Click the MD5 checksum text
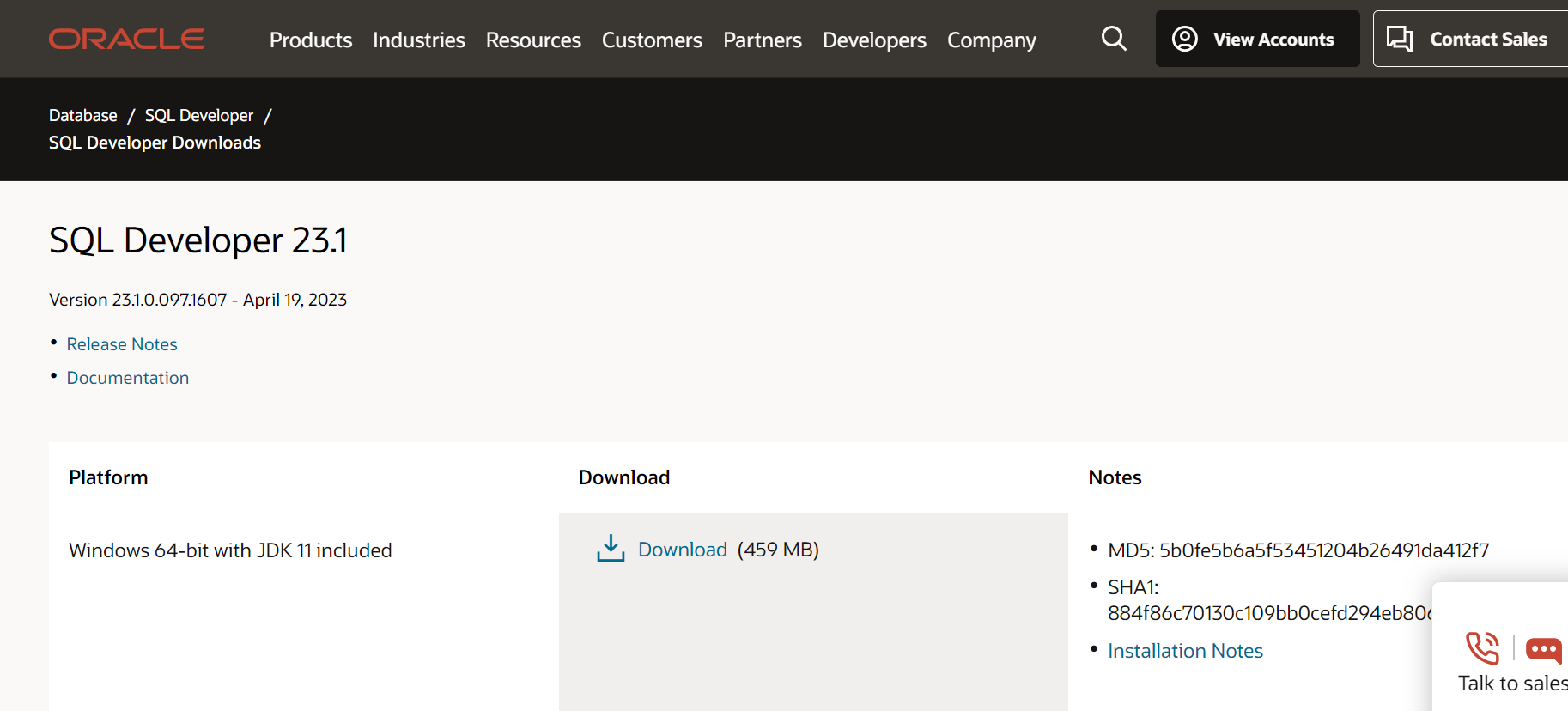1568x711 pixels. pyautogui.click(x=1298, y=550)
